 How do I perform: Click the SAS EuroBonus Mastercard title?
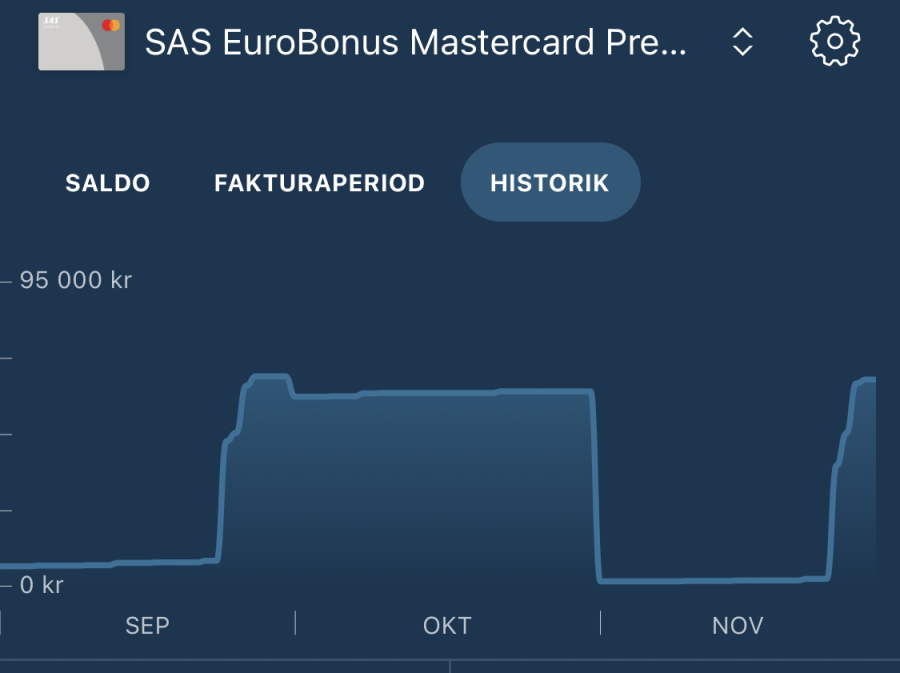click(x=416, y=42)
